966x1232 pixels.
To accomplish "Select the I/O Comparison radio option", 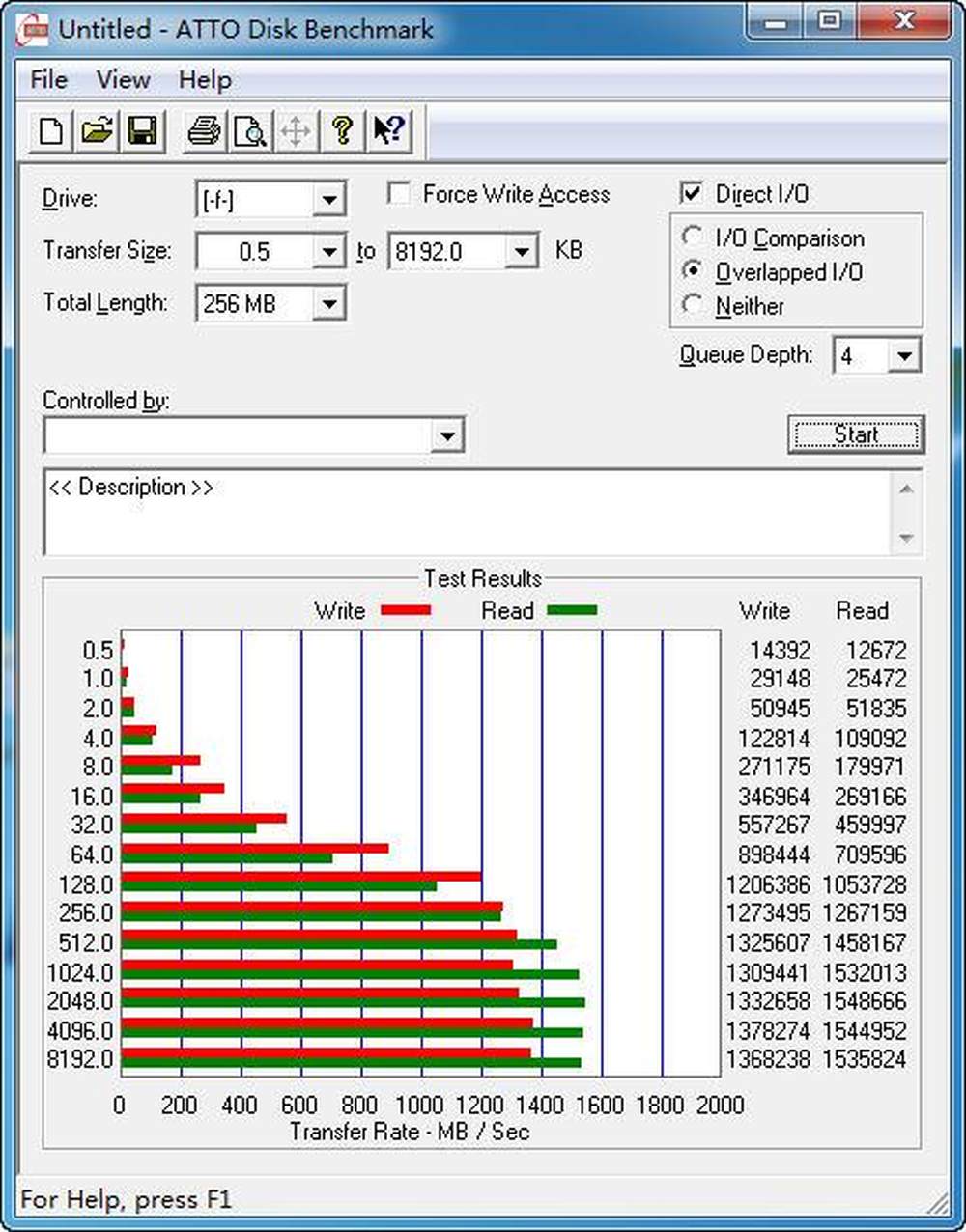I will pos(692,237).
